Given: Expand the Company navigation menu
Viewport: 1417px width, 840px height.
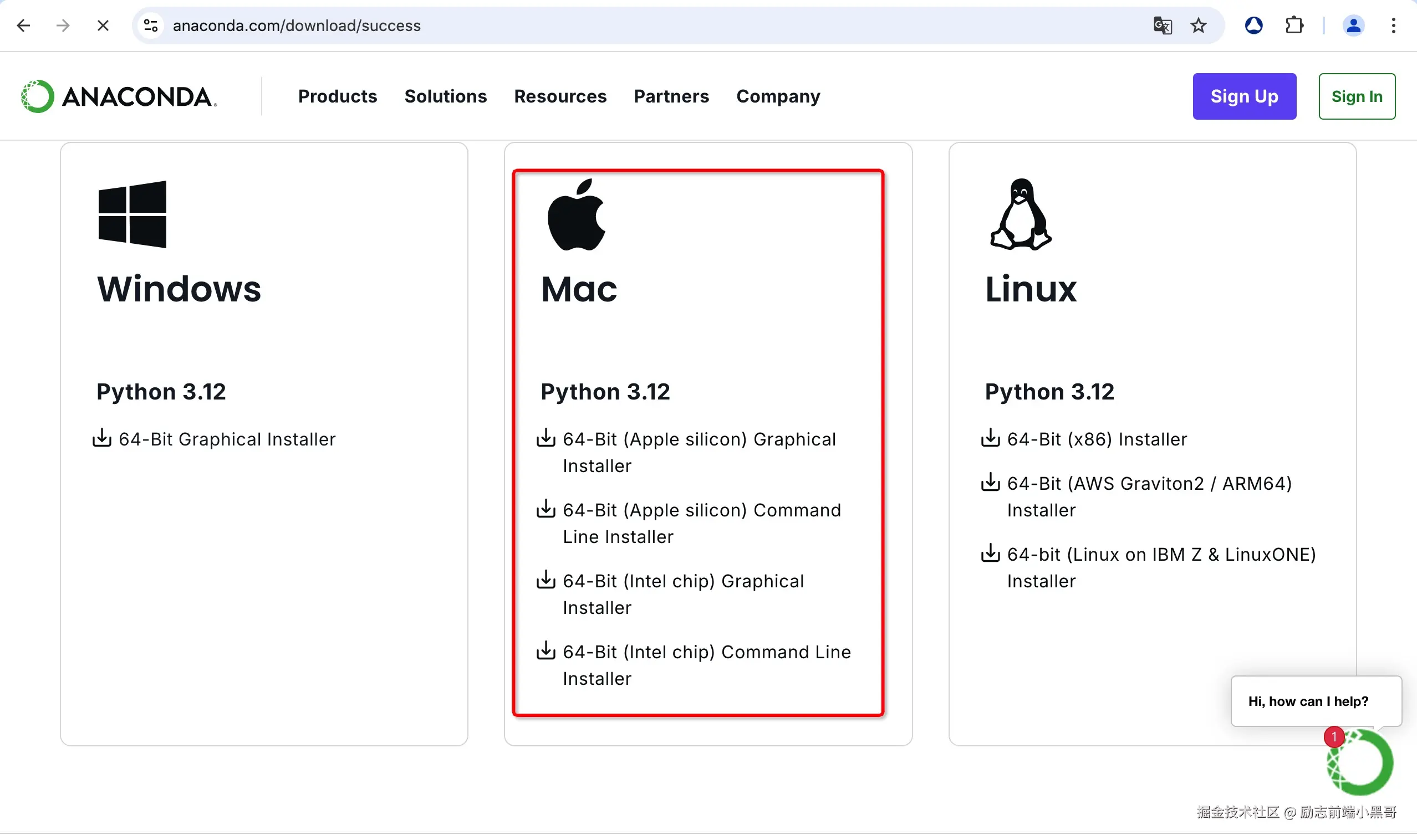Looking at the screenshot, I should click(778, 96).
